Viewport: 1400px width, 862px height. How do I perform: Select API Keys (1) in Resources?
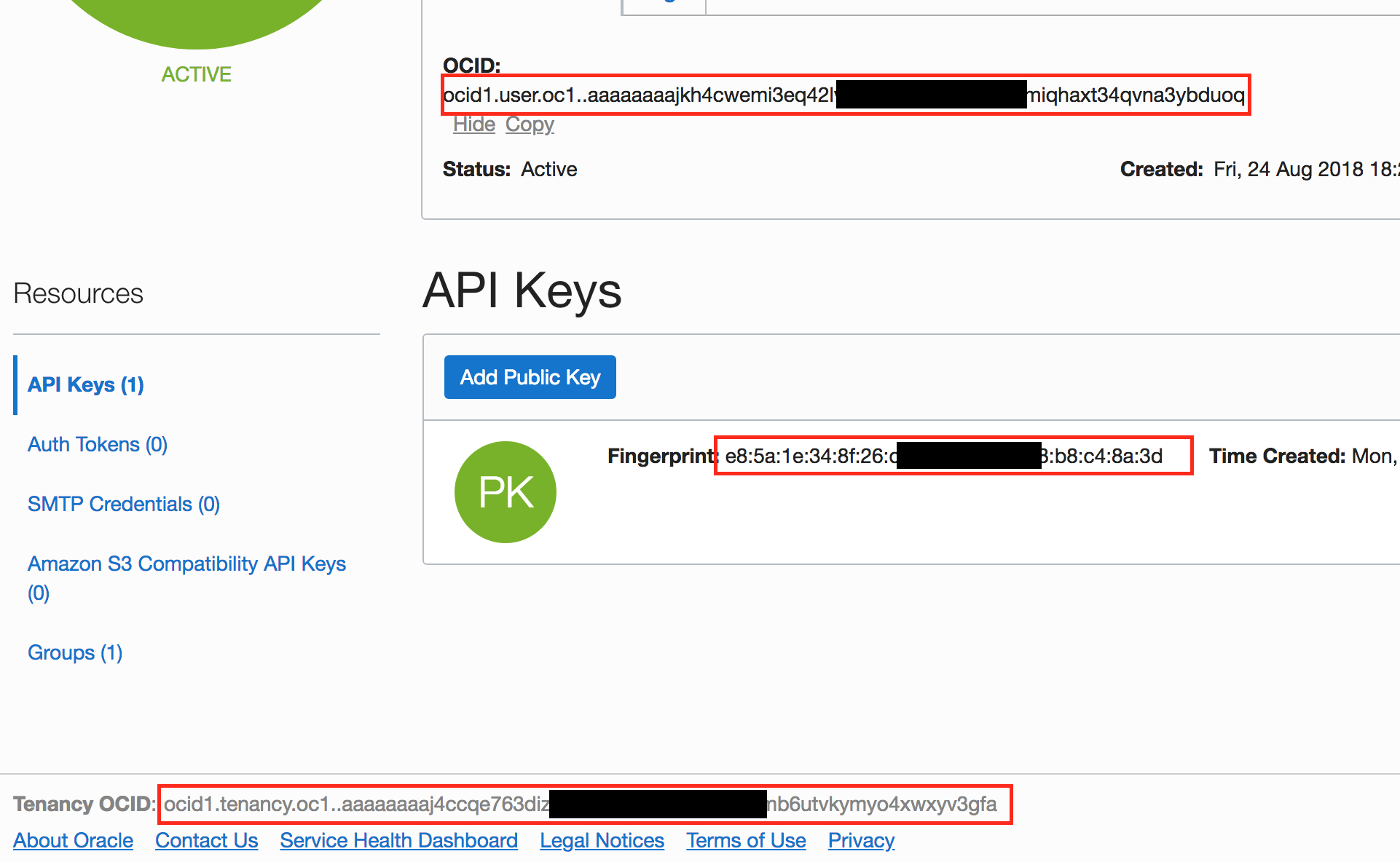click(x=86, y=384)
